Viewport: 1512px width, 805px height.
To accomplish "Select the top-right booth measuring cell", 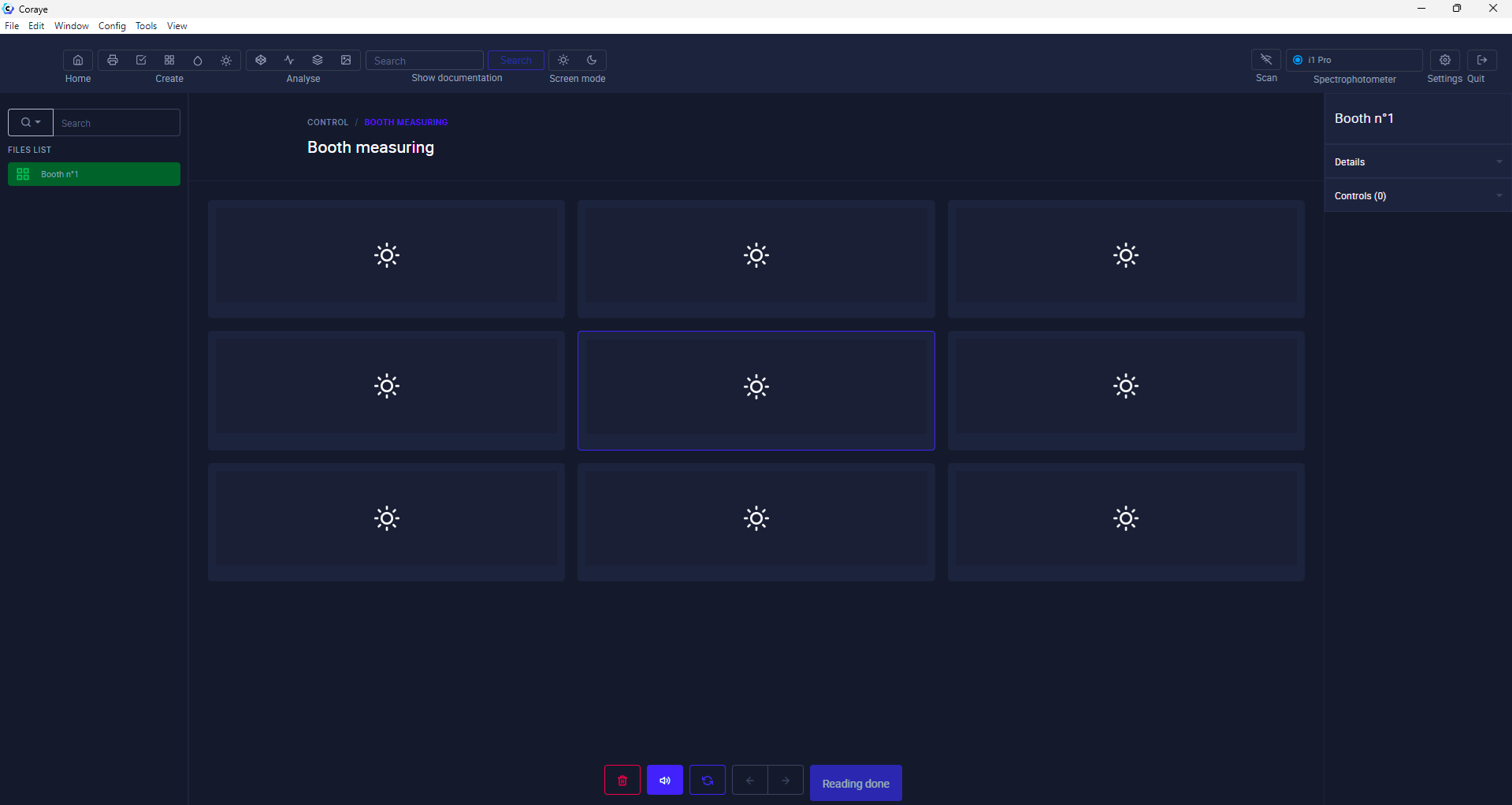I will [1126, 259].
